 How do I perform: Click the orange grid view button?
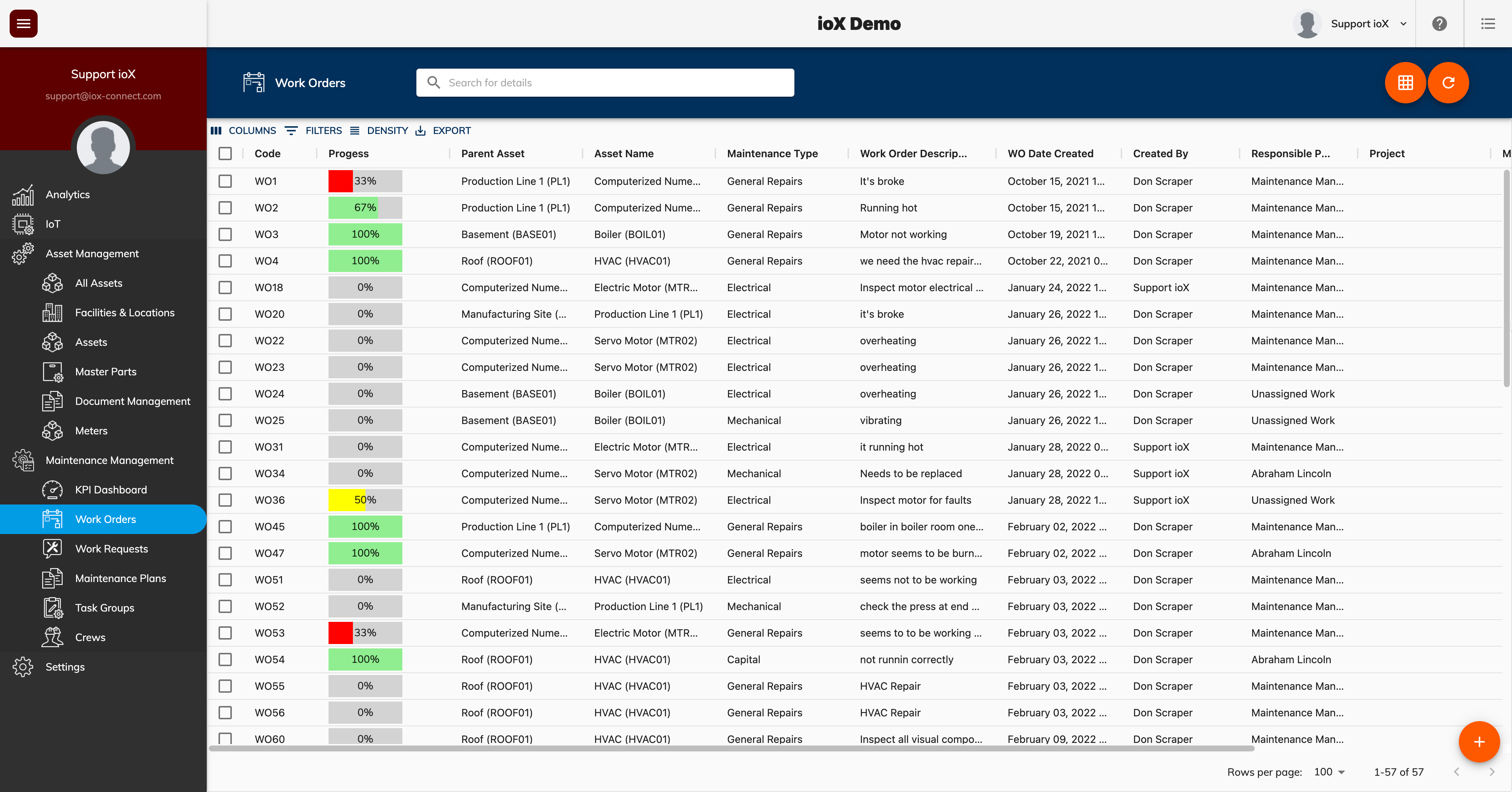point(1405,83)
